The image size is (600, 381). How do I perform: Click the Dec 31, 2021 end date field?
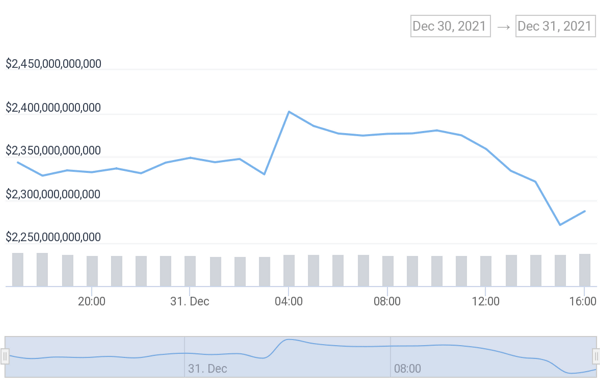coord(555,26)
